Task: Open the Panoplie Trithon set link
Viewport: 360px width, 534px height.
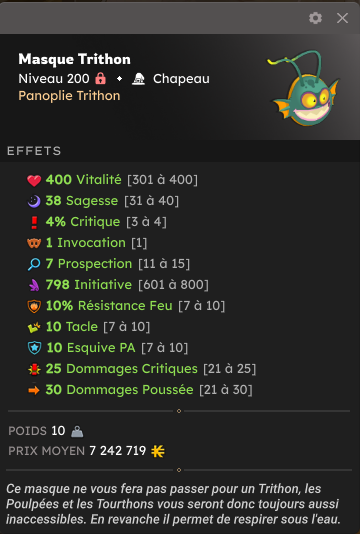Action: 69,96
